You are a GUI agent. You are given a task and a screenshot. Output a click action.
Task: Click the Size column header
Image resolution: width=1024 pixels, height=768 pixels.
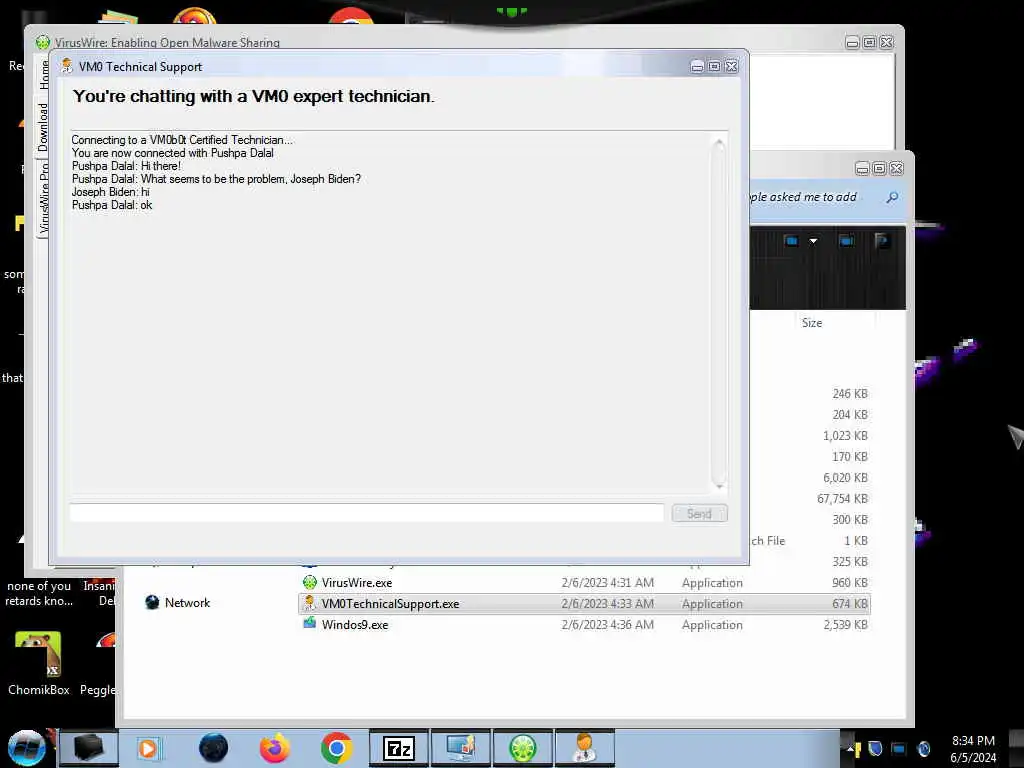(812, 323)
